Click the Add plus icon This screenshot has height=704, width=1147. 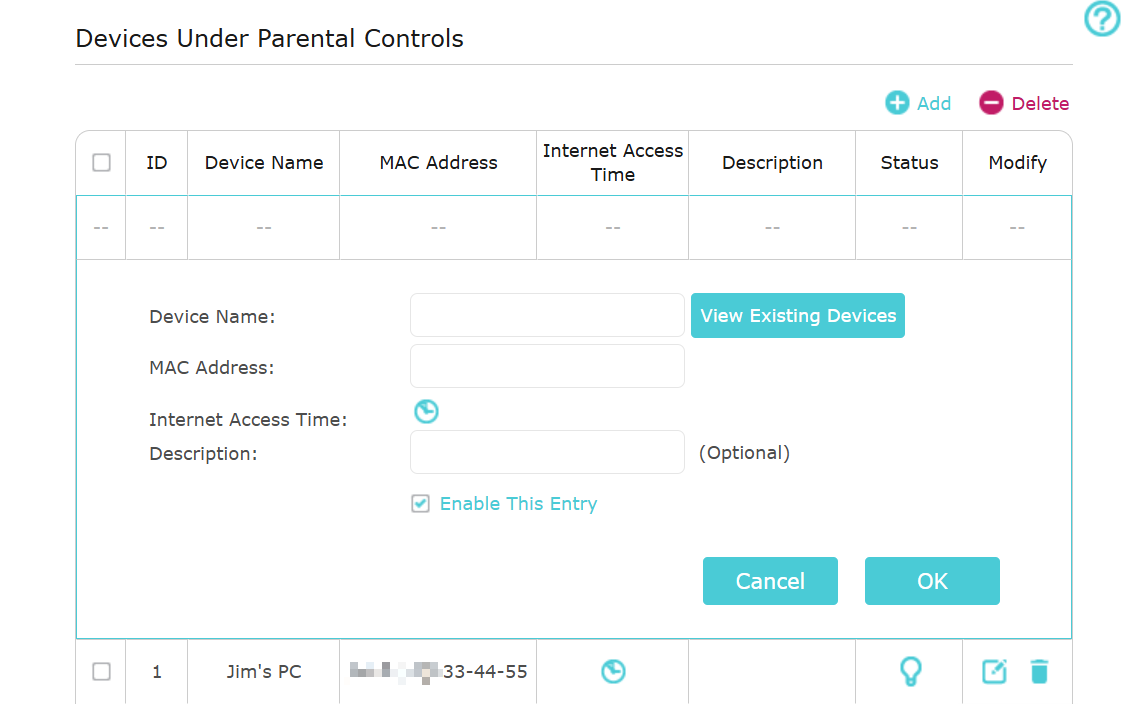(898, 103)
